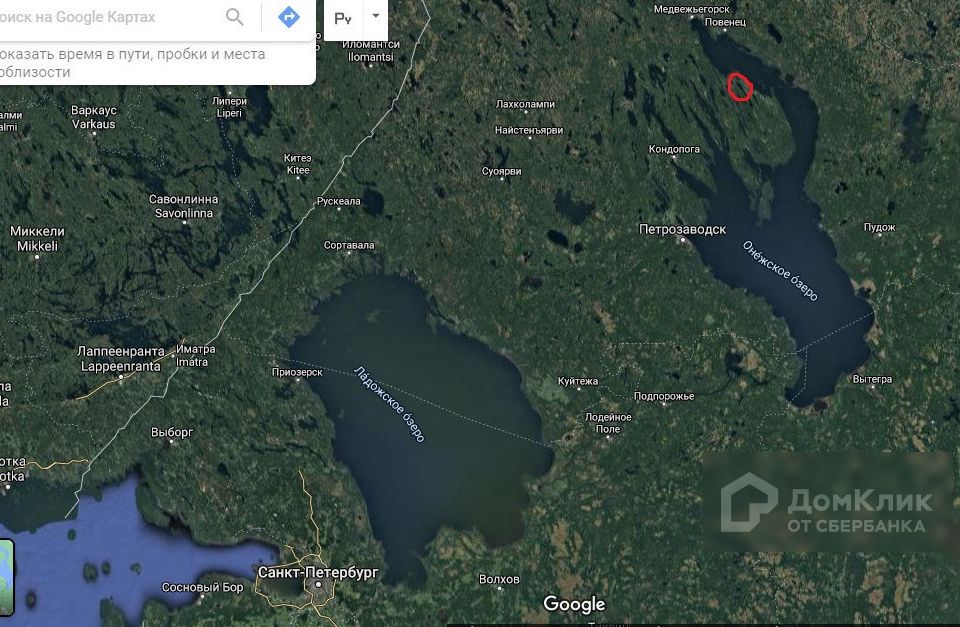
Task: Click the red circled marker on Onega
Action: tap(740, 87)
